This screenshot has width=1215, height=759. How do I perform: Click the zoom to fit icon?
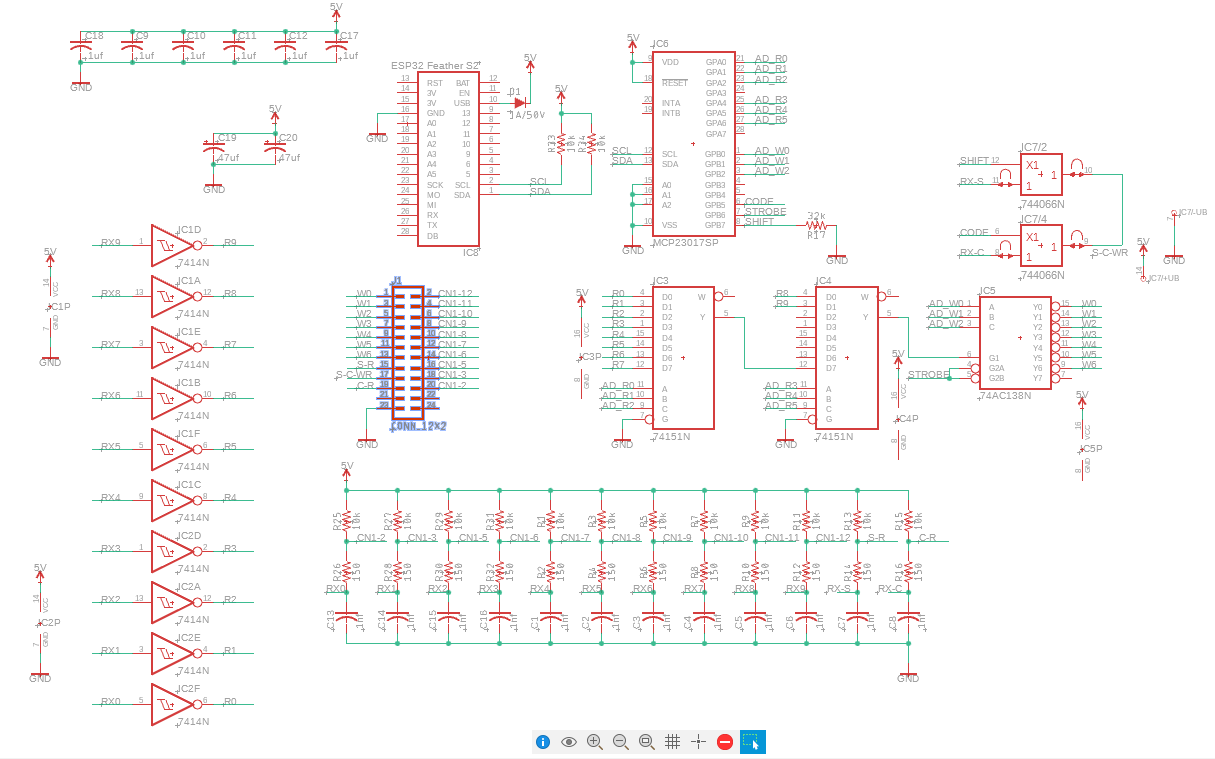(x=647, y=741)
